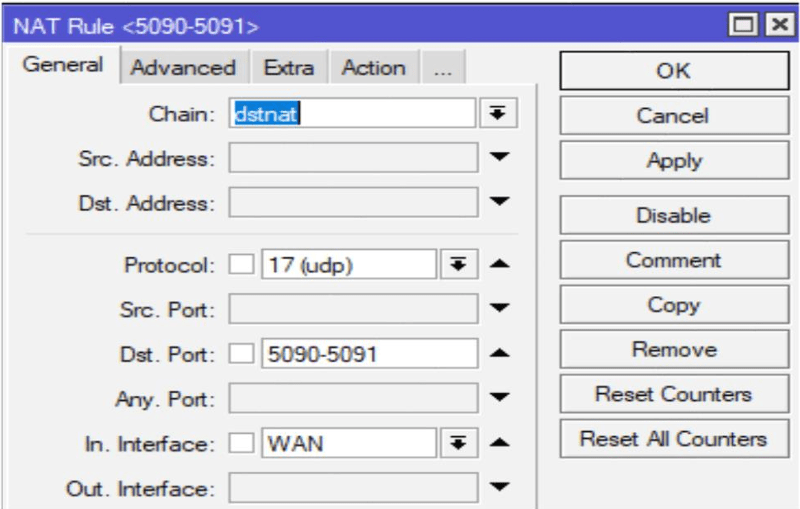Switch to the Action tab
The image size is (800, 509).
pyautogui.click(x=373, y=68)
